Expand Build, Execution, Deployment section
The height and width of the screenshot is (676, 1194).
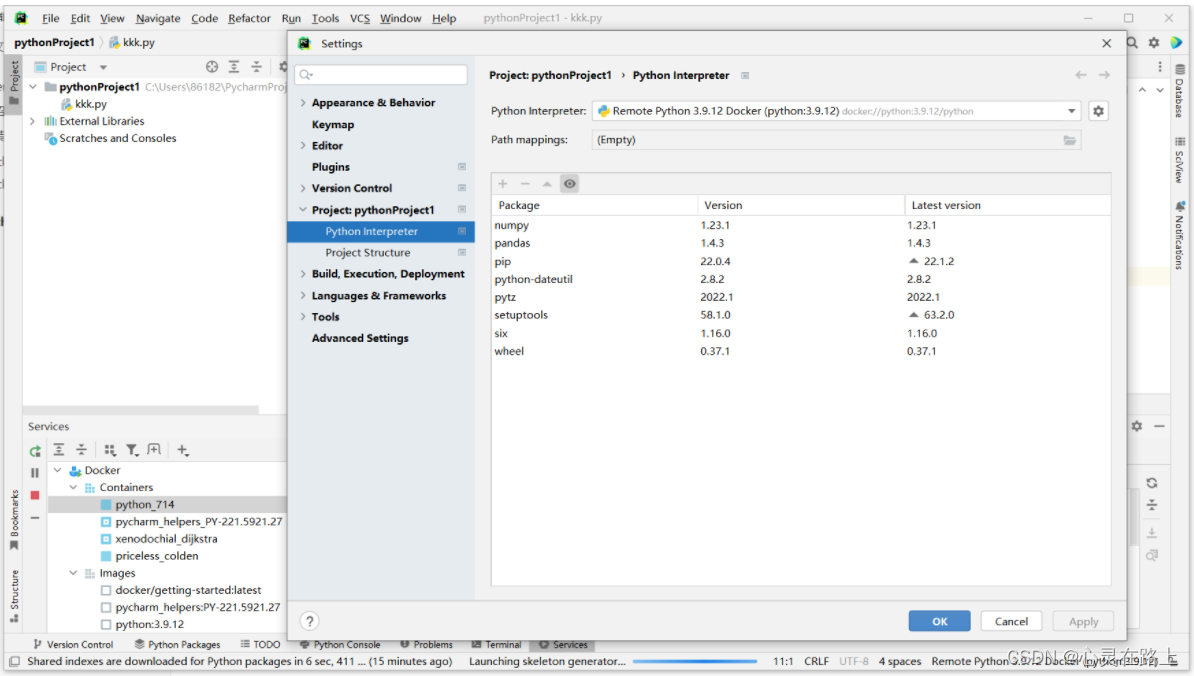pyautogui.click(x=303, y=273)
